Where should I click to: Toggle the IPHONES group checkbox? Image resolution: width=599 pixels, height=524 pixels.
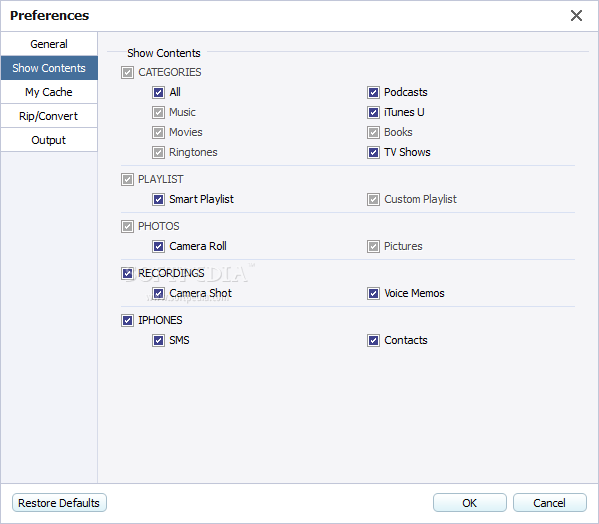click(127, 320)
